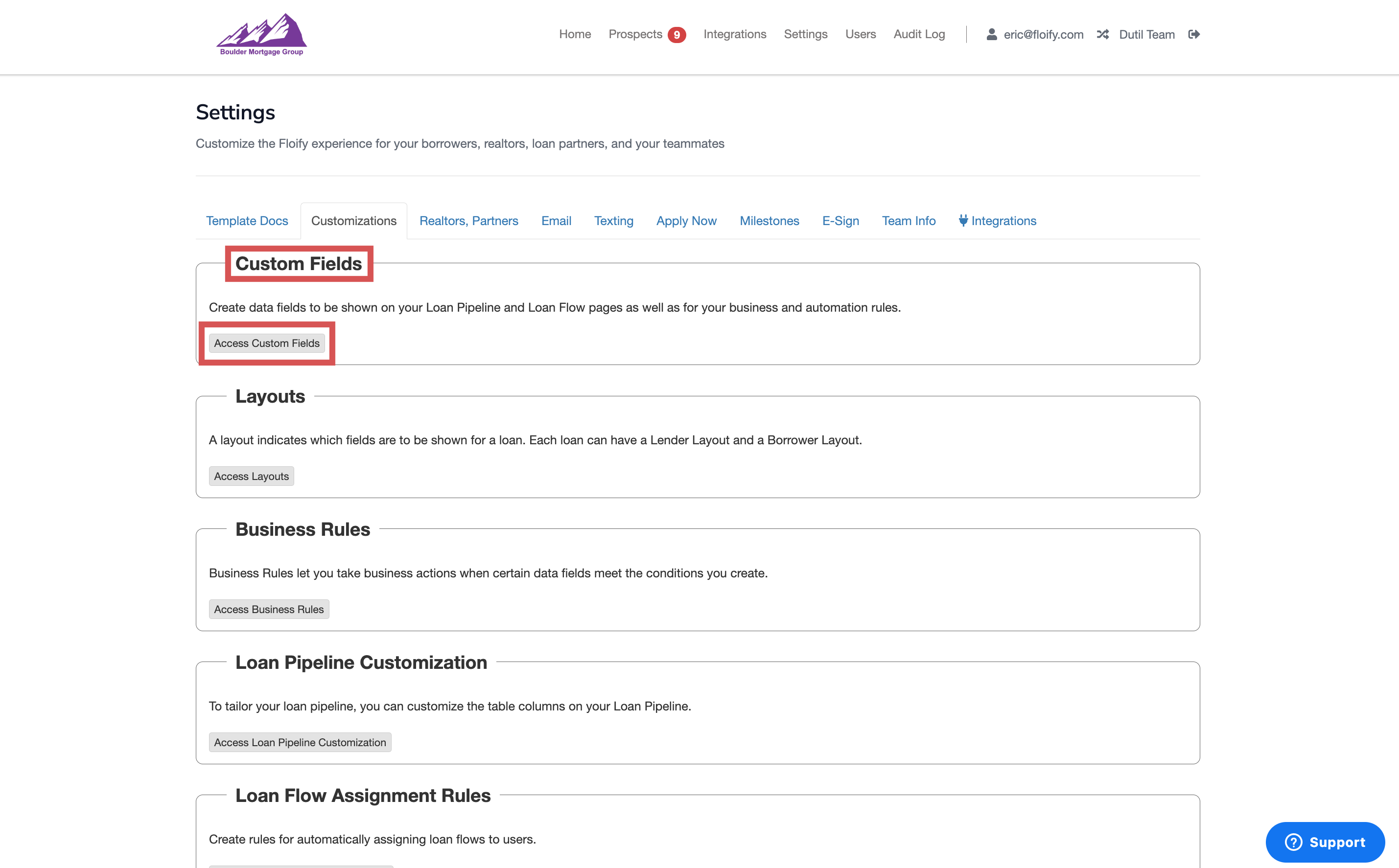
Task: Click Access Loan Pipeline Customization button
Action: (x=300, y=742)
